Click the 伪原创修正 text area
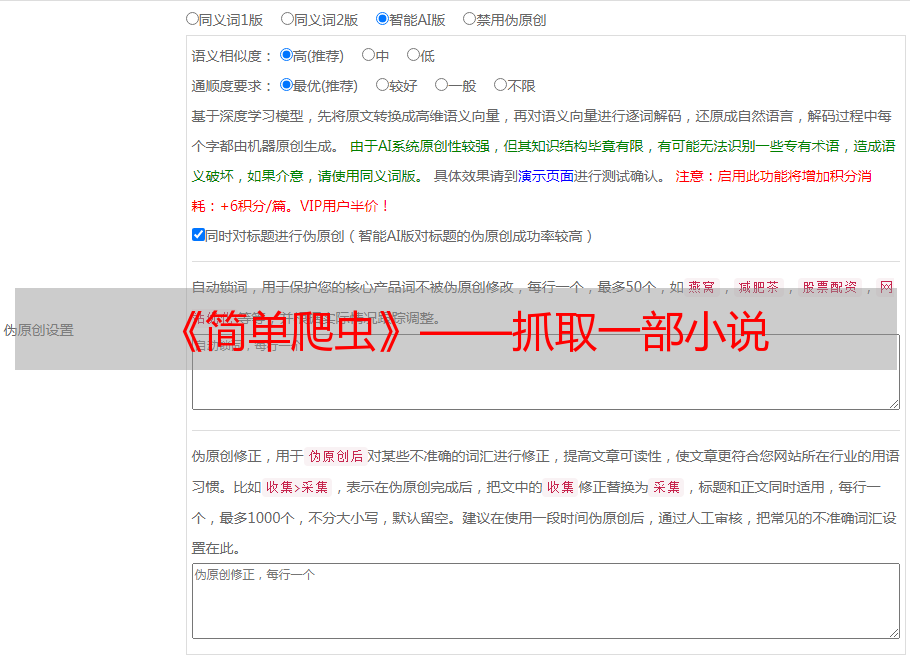This screenshot has height=658, width=911. pyautogui.click(x=546, y=601)
